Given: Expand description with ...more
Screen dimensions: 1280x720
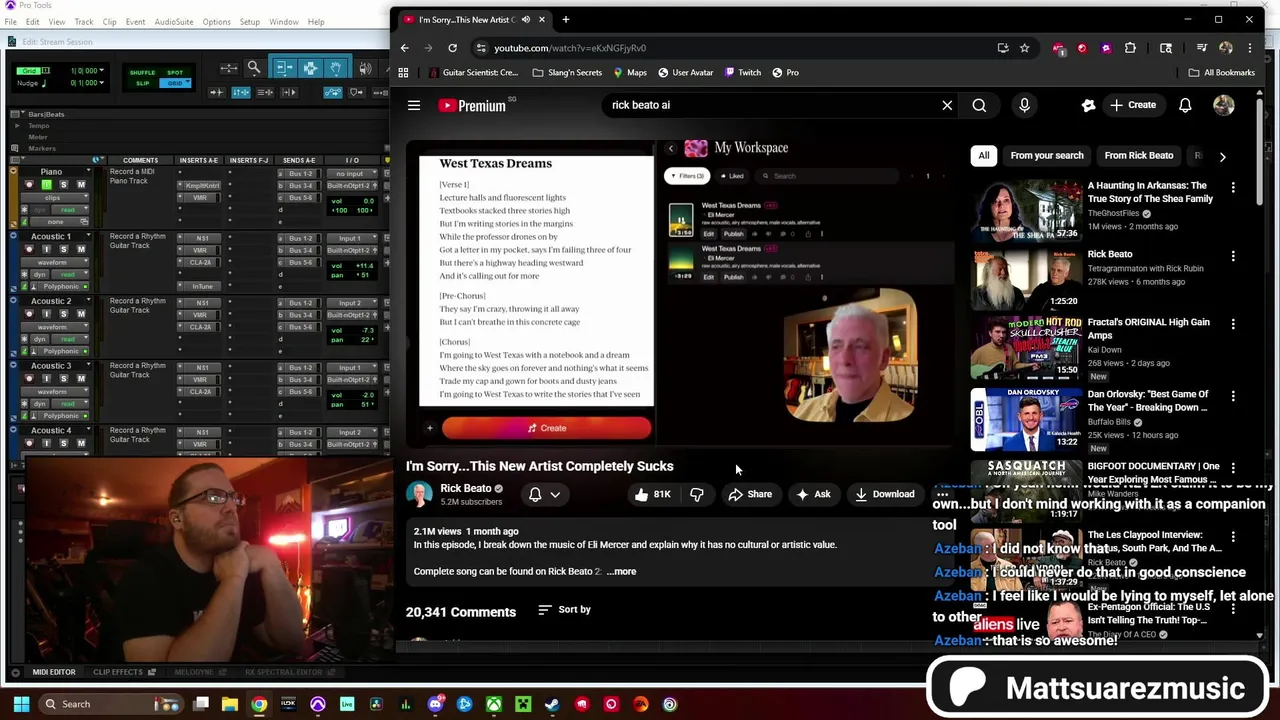Looking at the screenshot, I should [621, 571].
